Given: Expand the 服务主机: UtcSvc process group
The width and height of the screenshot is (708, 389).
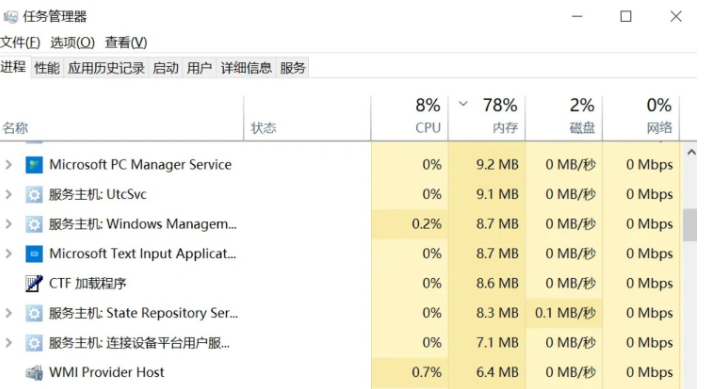Looking at the screenshot, I should (x=9, y=194).
